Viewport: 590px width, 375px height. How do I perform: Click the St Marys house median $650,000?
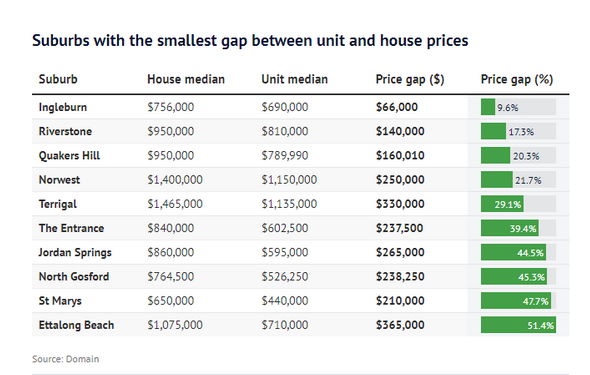pos(170,301)
